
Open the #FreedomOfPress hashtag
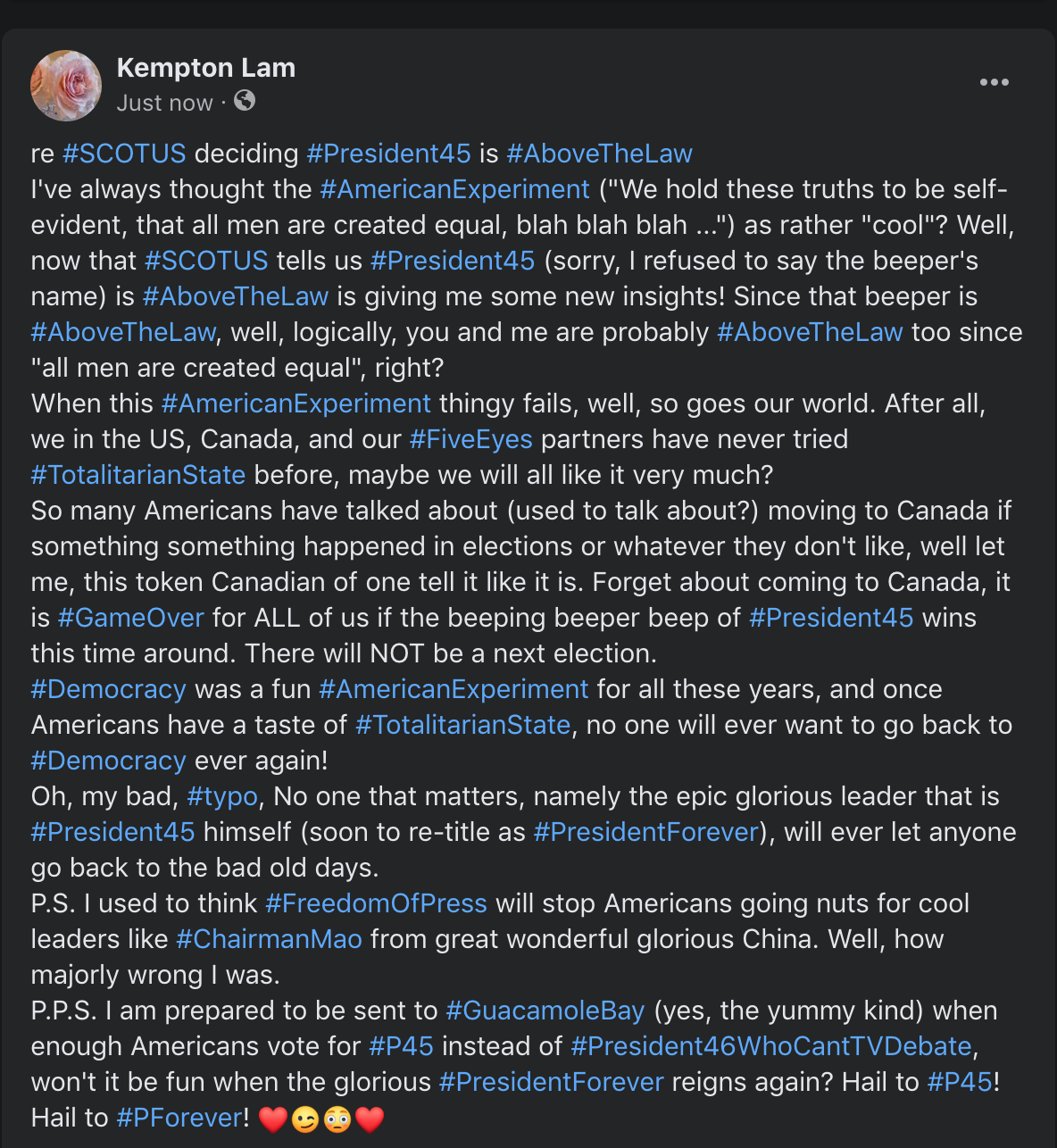[377, 903]
